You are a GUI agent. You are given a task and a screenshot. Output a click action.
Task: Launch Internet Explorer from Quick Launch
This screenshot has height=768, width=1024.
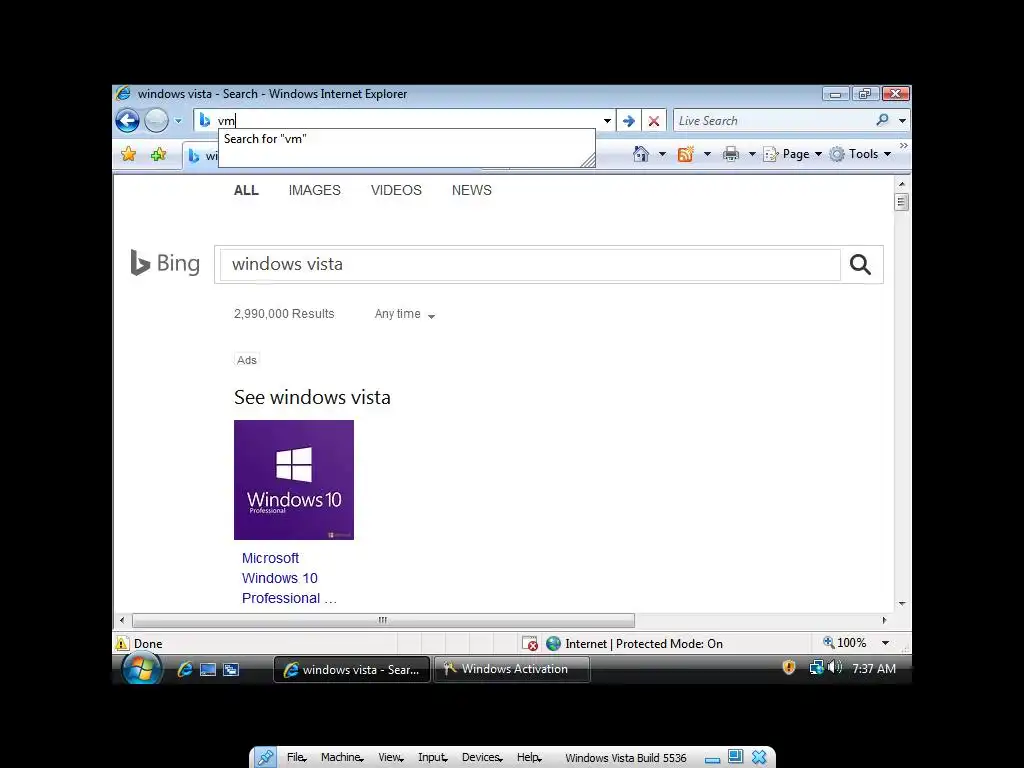185,669
